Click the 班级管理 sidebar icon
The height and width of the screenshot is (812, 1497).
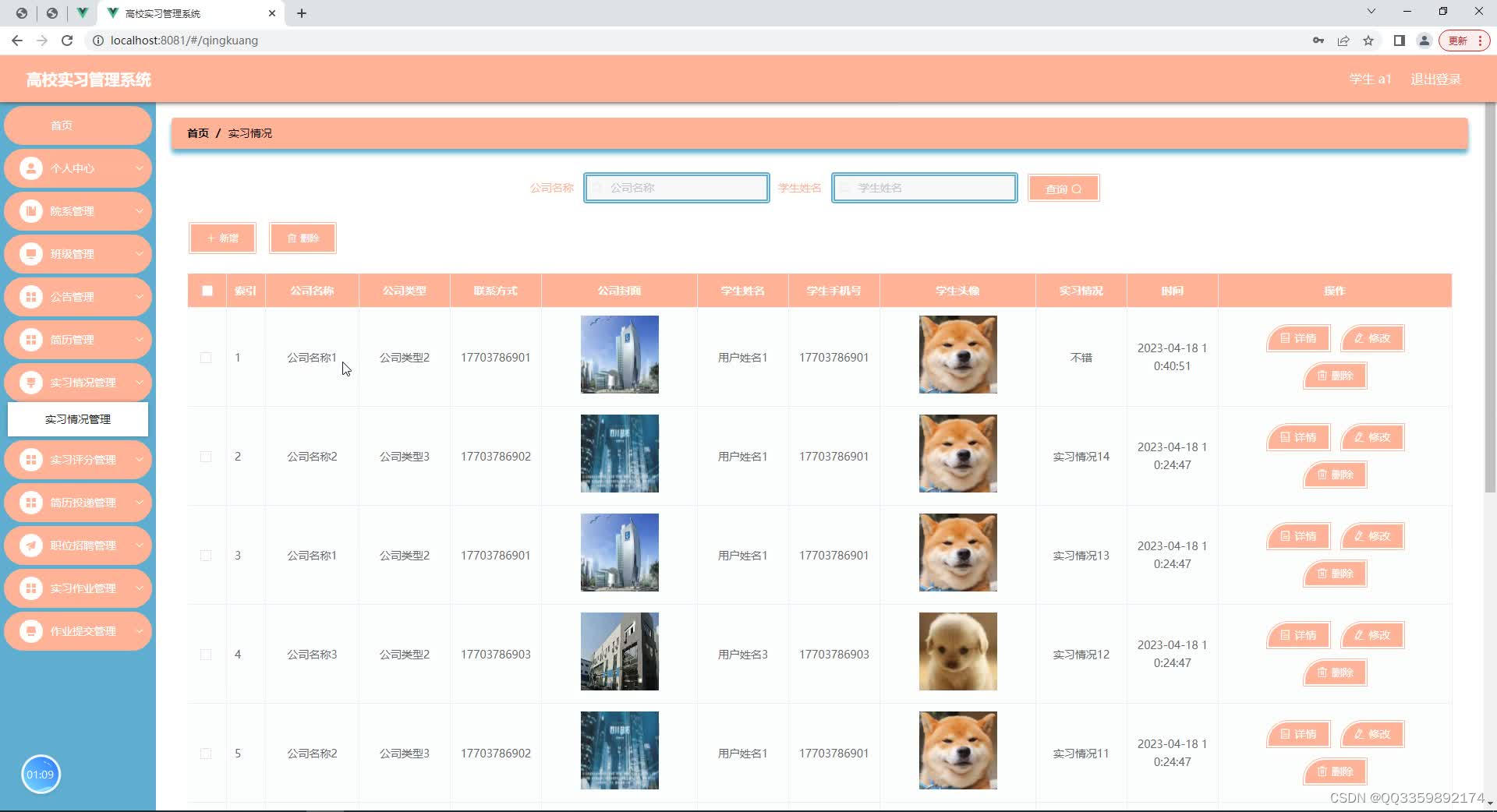[x=31, y=254]
